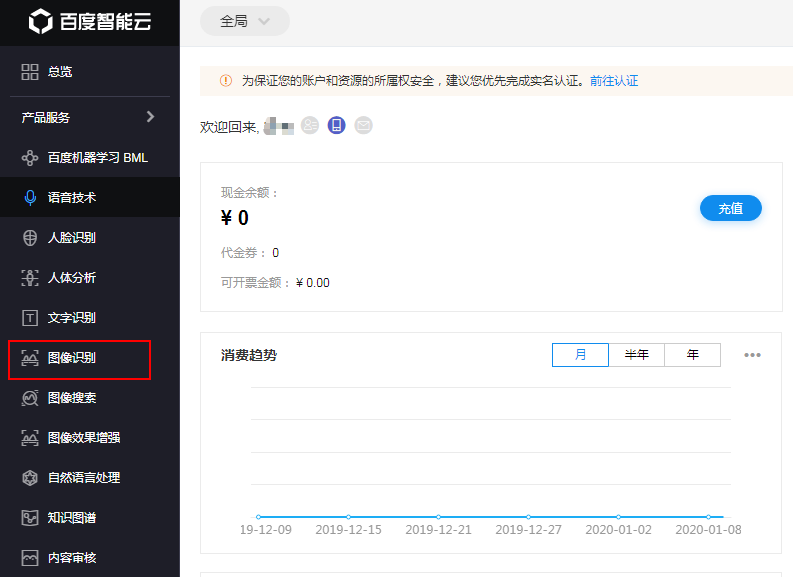
Task: Open 人体分析 in the sidebar
Action: tap(90, 278)
